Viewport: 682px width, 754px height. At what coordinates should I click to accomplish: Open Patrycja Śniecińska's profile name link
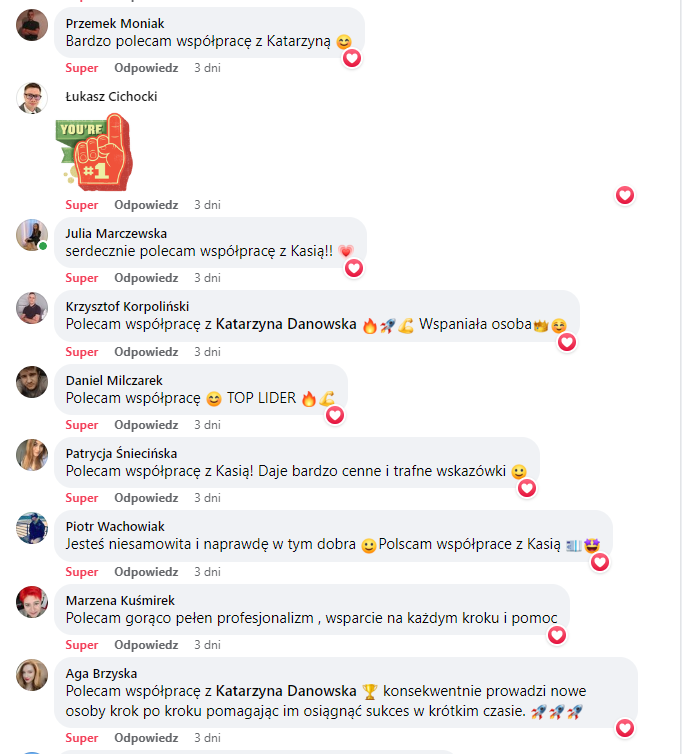click(121, 453)
